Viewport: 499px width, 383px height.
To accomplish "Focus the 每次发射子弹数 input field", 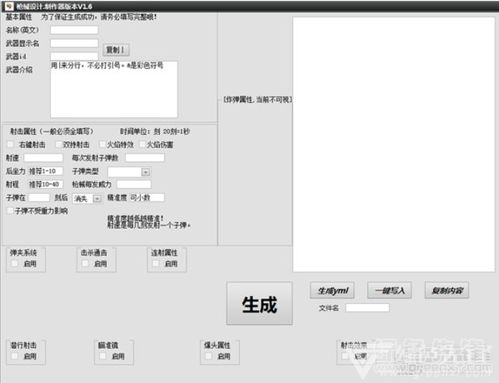I will 145,158.
